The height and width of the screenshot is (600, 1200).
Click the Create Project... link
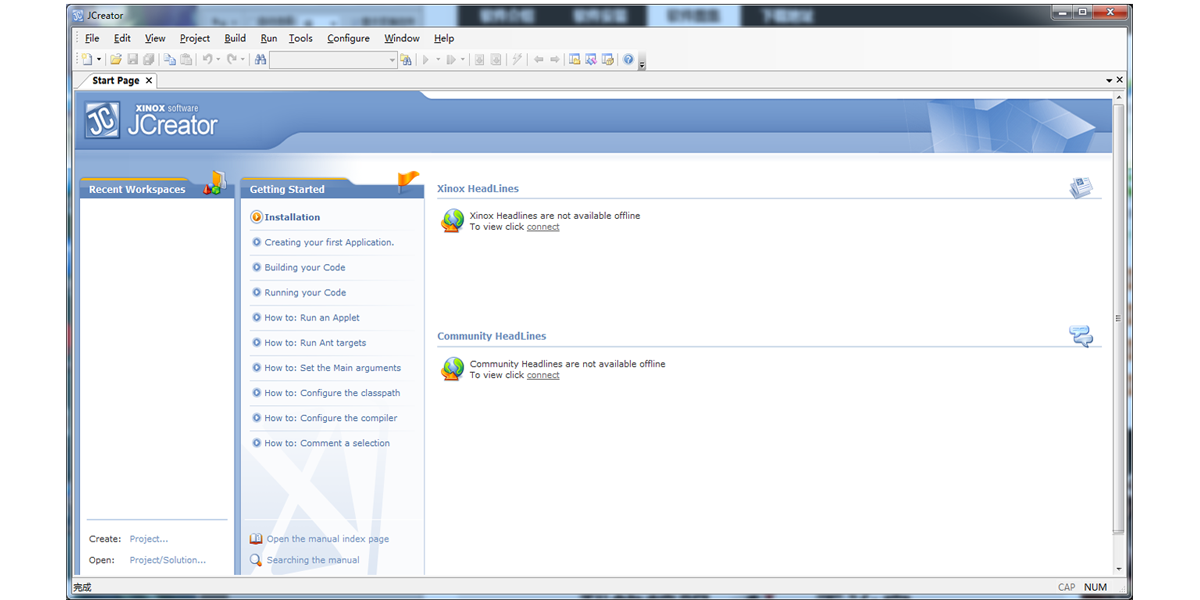149,539
